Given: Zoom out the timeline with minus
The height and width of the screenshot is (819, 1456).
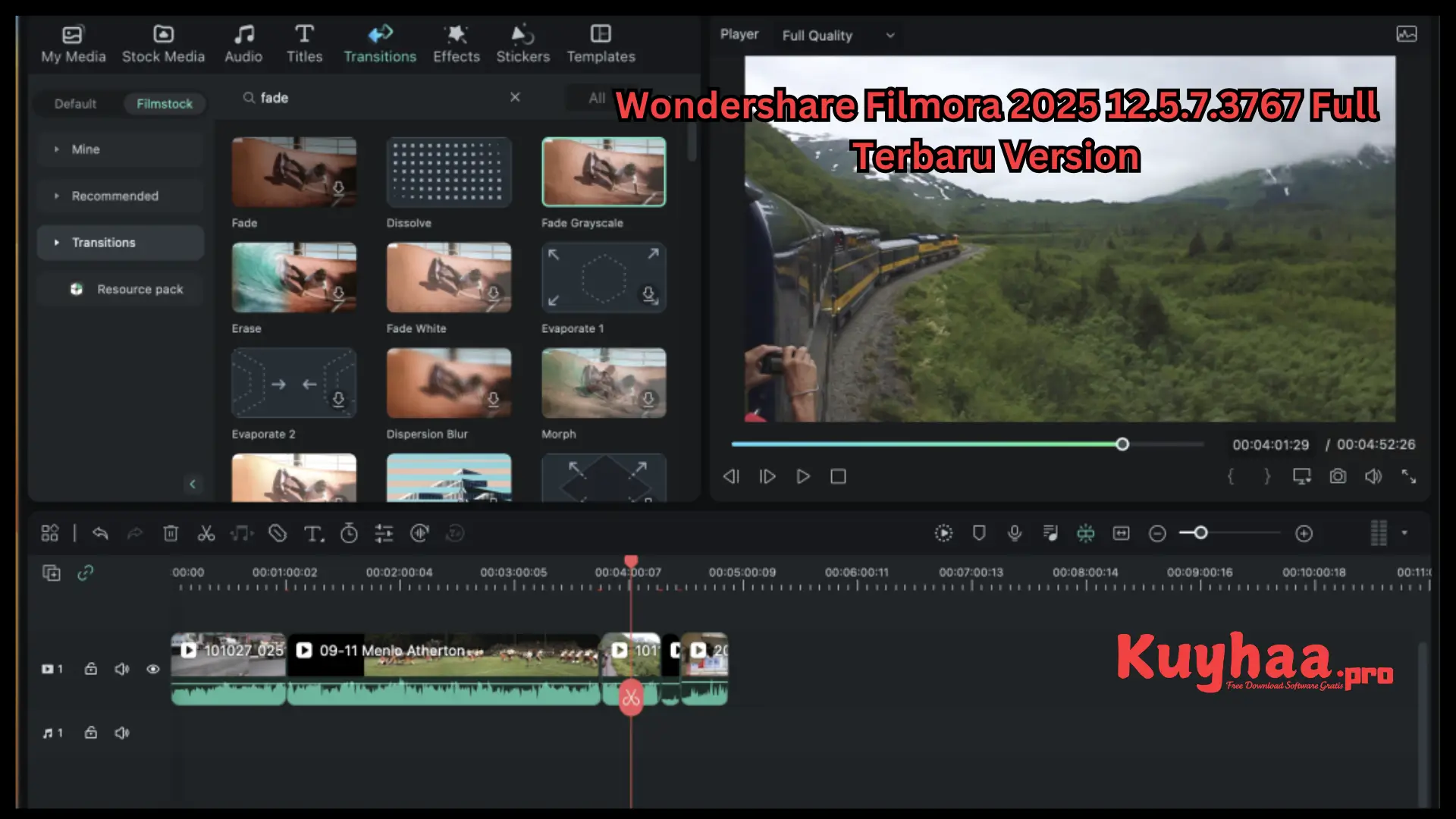Looking at the screenshot, I should tap(1157, 534).
